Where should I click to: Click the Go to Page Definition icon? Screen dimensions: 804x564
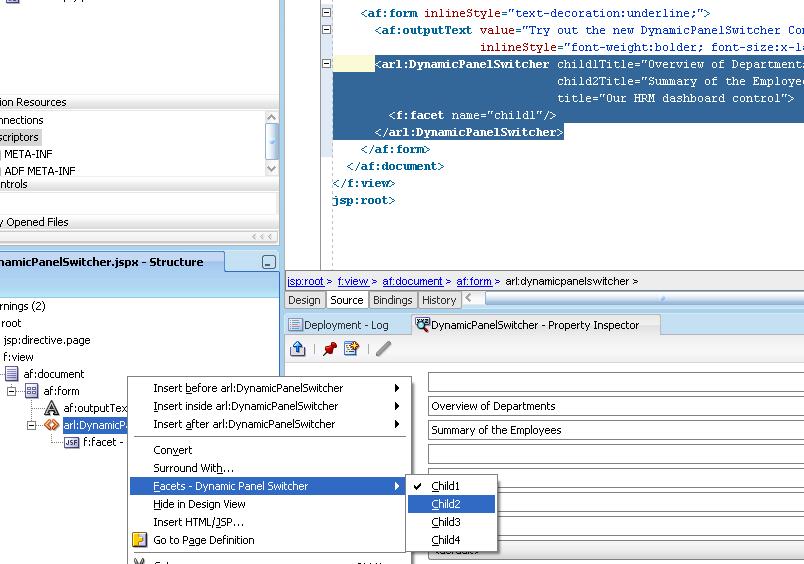pos(141,540)
